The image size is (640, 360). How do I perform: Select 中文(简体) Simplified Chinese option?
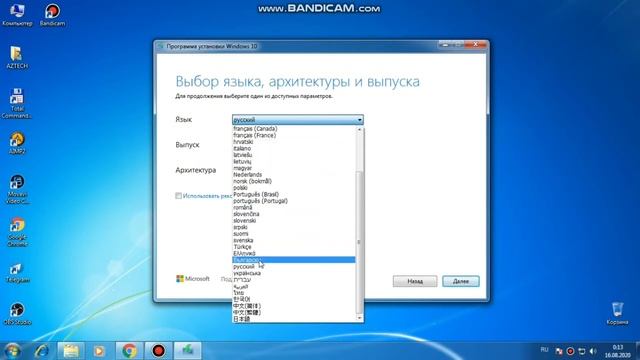(x=294, y=306)
